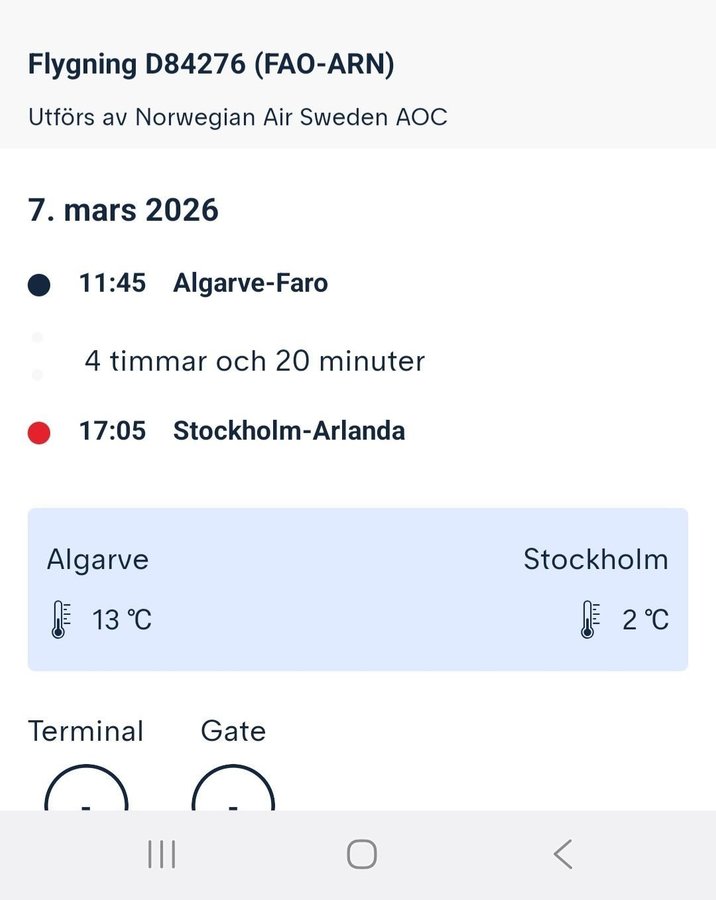This screenshot has height=900, width=716.
Task: Select the flight title D84276 (FAO-ARN)
Action: 211,65
